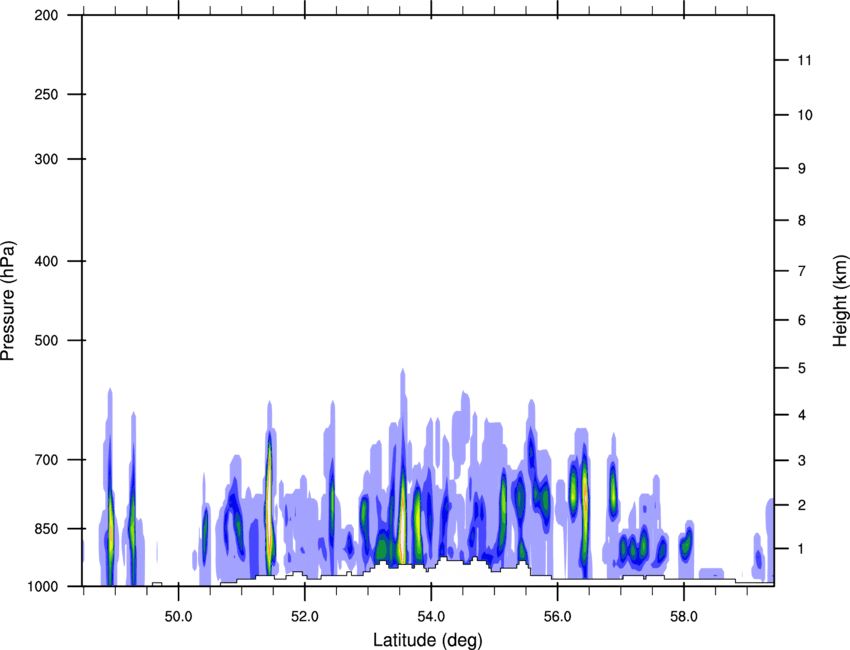This screenshot has height=650, width=850.
Task: Click the 'Height (km)' axis title
Action: (840, 300)
